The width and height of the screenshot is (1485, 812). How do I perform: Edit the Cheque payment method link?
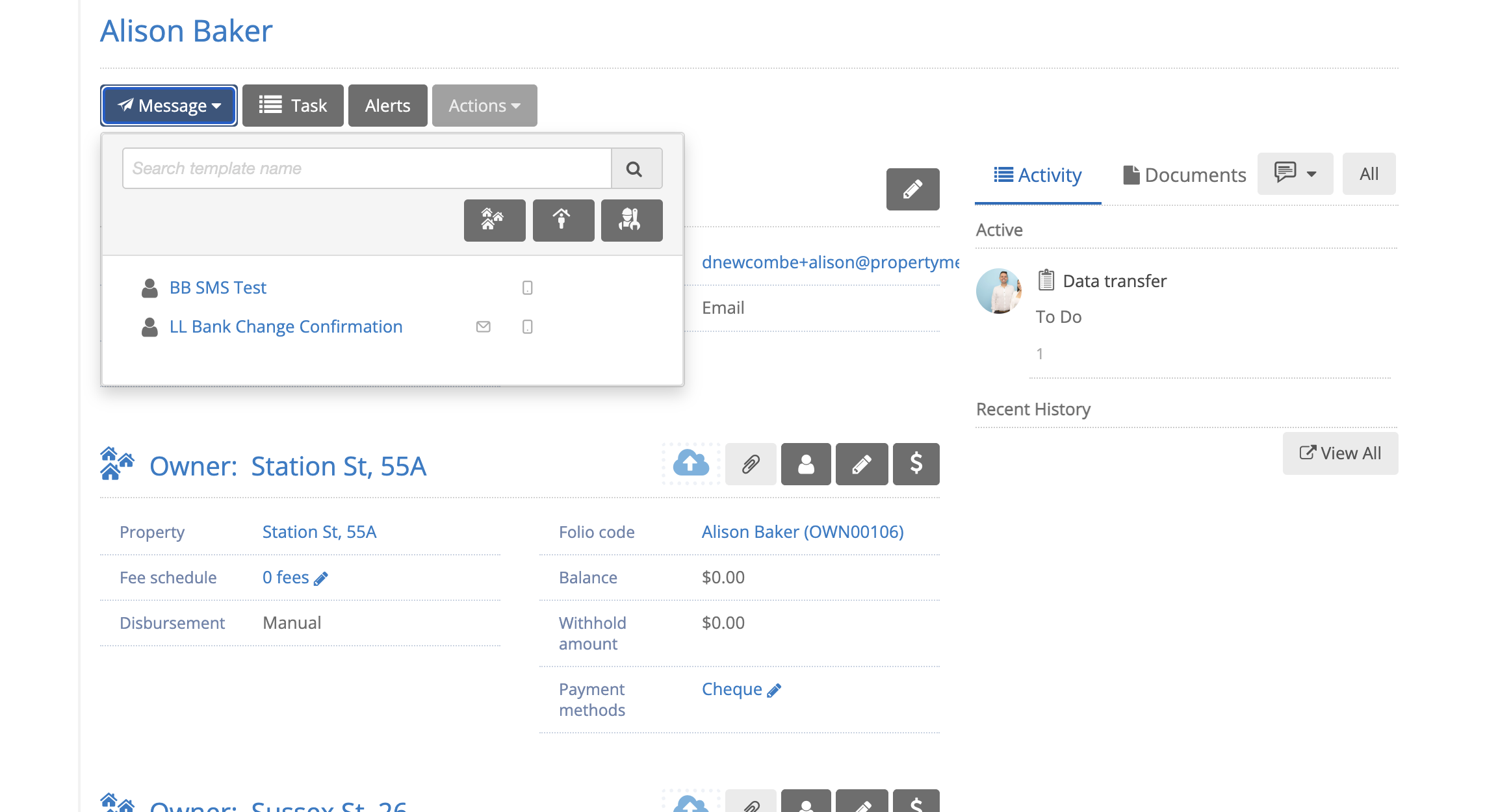tap(741, 689)
